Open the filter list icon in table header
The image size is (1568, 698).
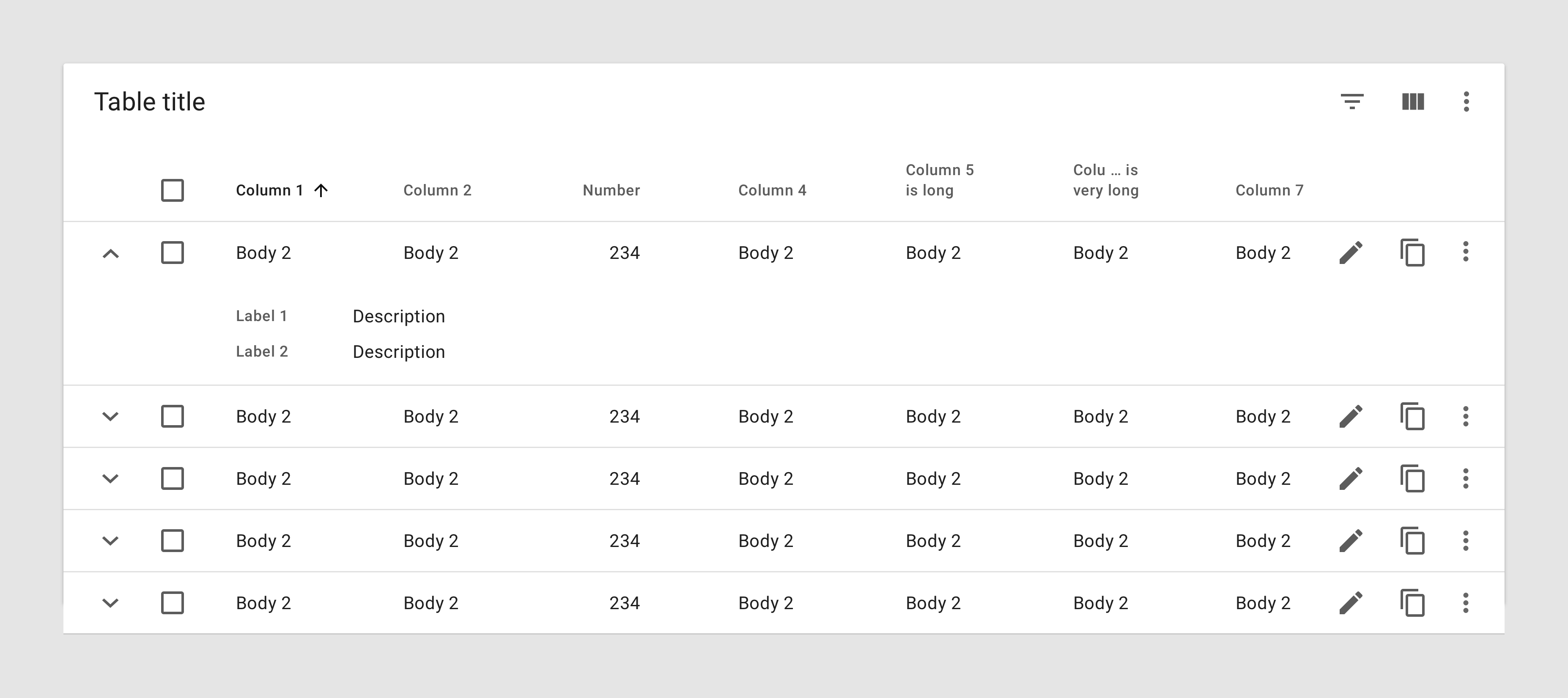coord(1352,101)
